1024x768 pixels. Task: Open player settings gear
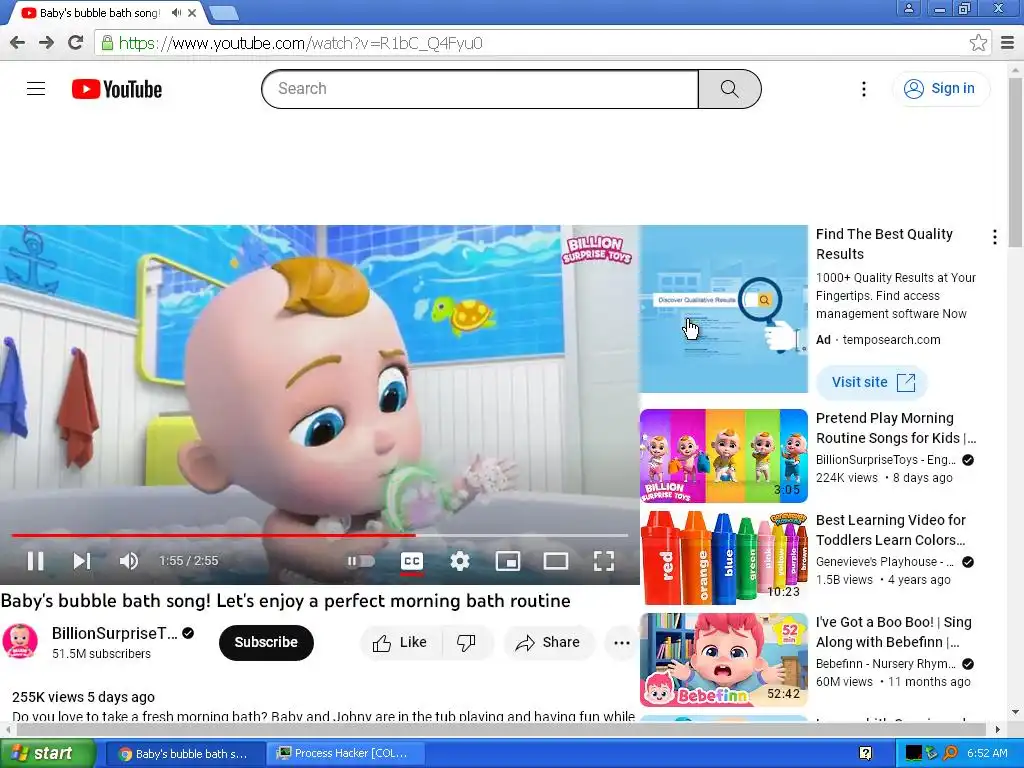(460, 561)
